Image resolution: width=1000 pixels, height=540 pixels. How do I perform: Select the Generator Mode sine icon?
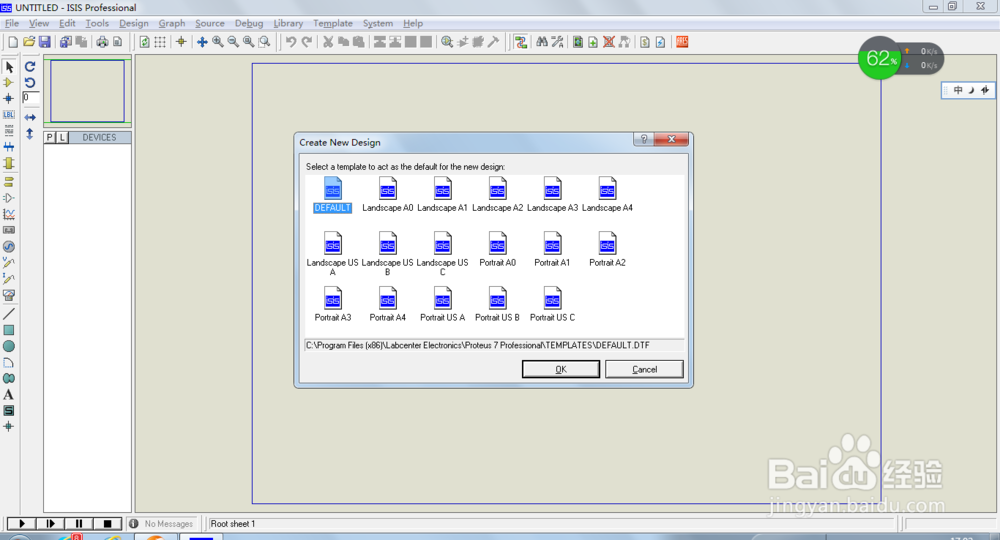(x=9, y=247)
